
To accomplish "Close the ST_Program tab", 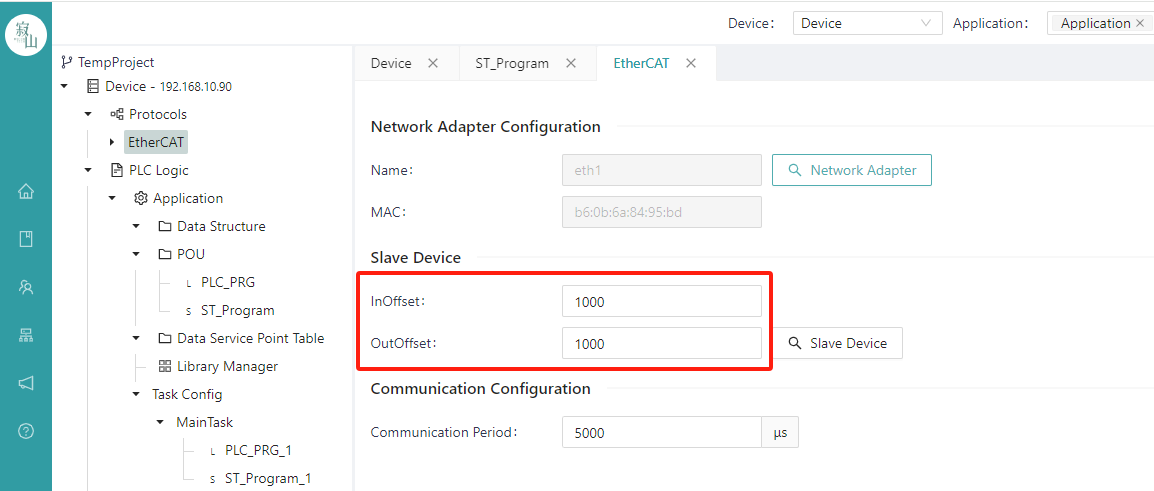I will (x=570, y=63).
